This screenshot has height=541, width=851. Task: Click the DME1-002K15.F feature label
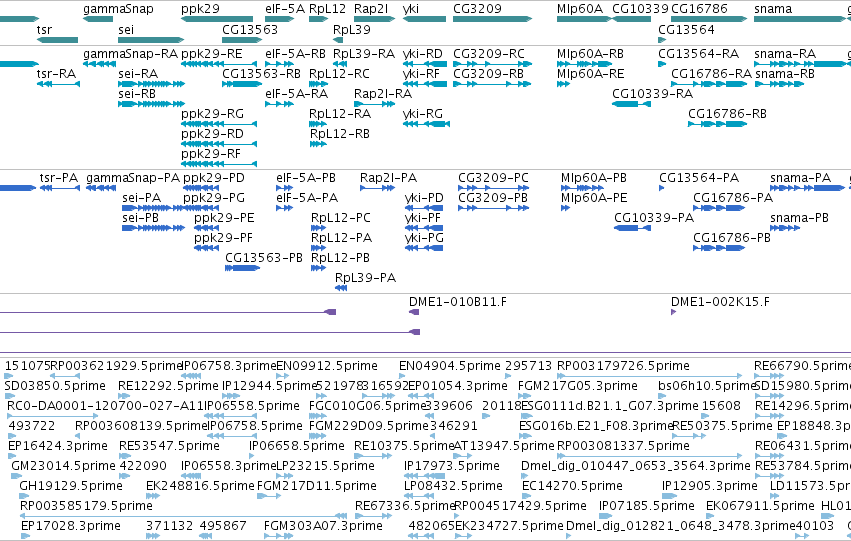pos(720,302)
